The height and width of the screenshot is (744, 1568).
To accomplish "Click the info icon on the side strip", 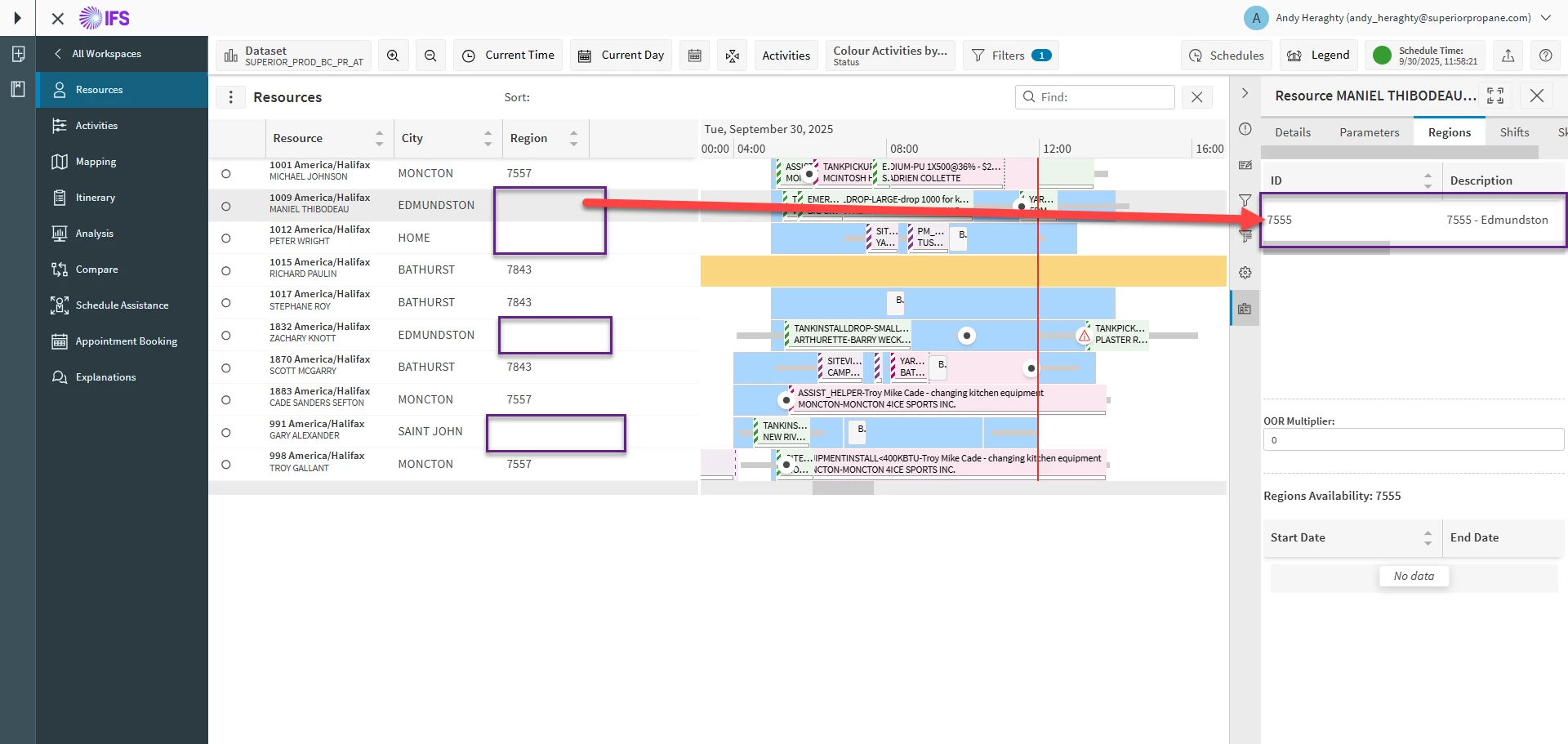I will coord(1245,129).
